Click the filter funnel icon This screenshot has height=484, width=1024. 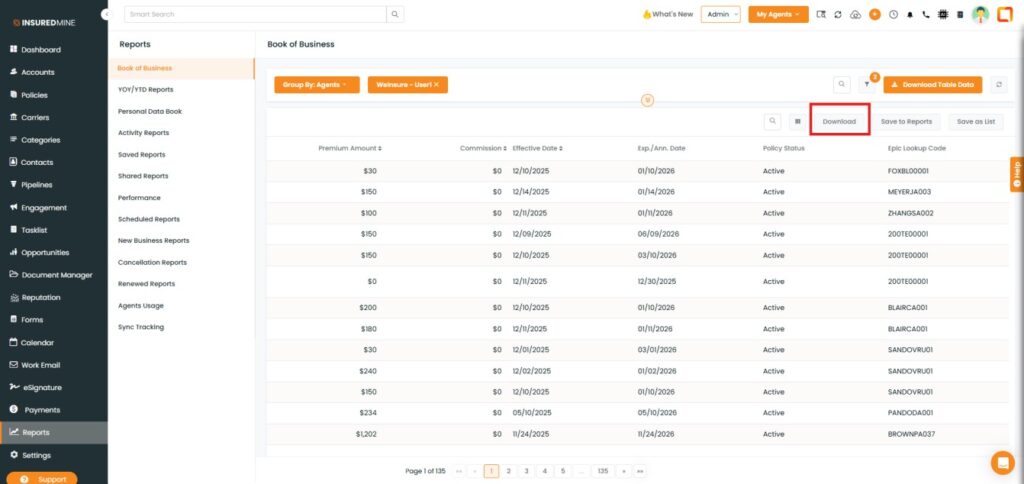pyautogui.click(x=867, y=85)
